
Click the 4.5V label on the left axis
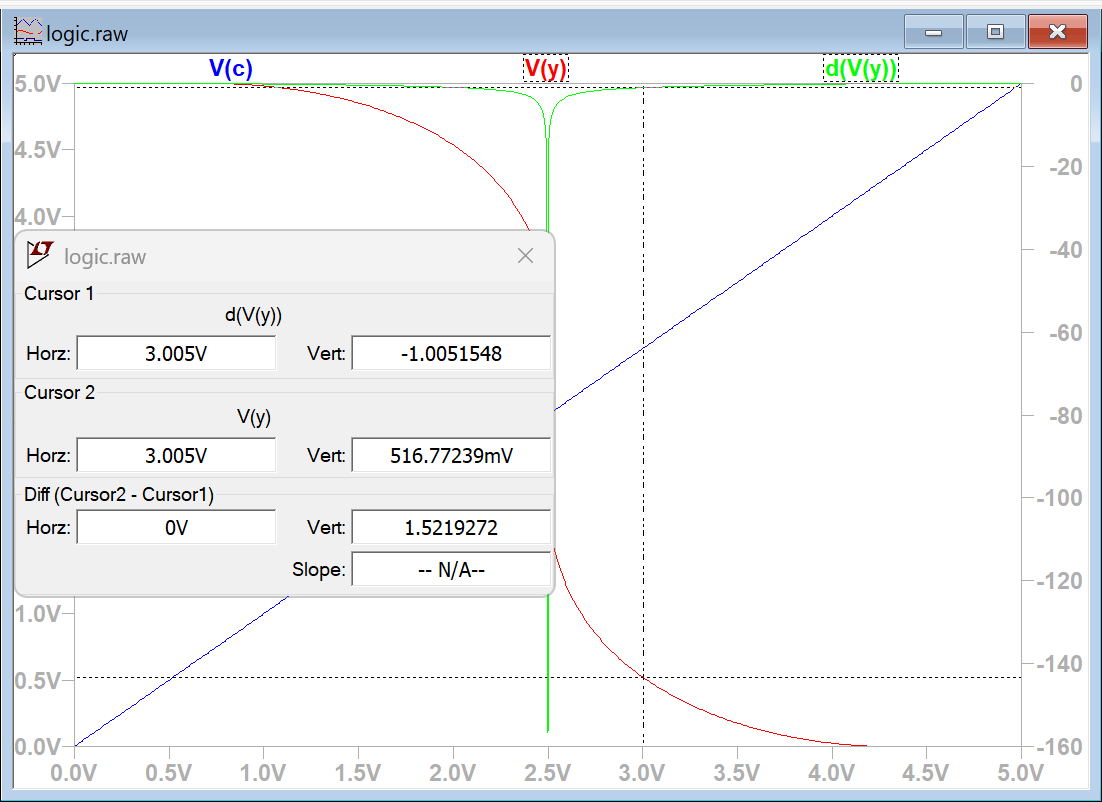37,150
